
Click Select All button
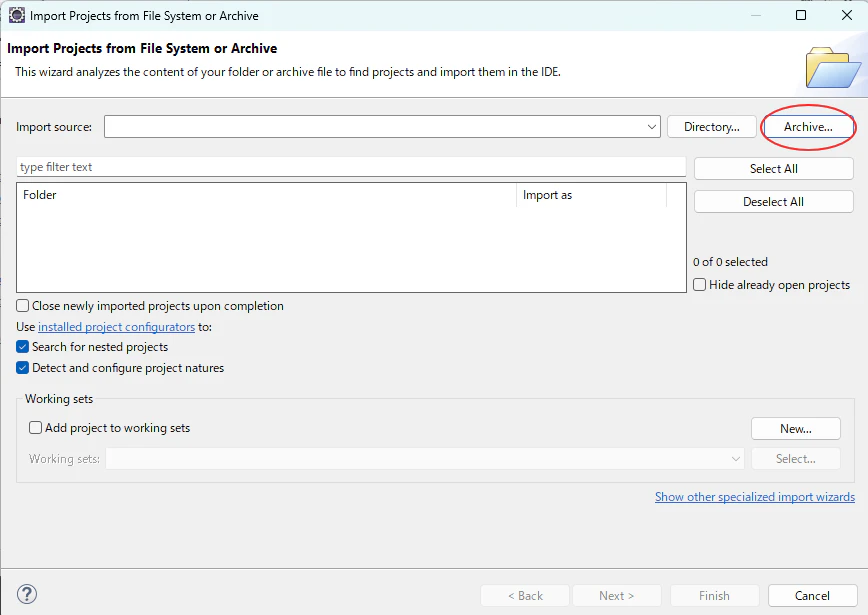[774, 169]
